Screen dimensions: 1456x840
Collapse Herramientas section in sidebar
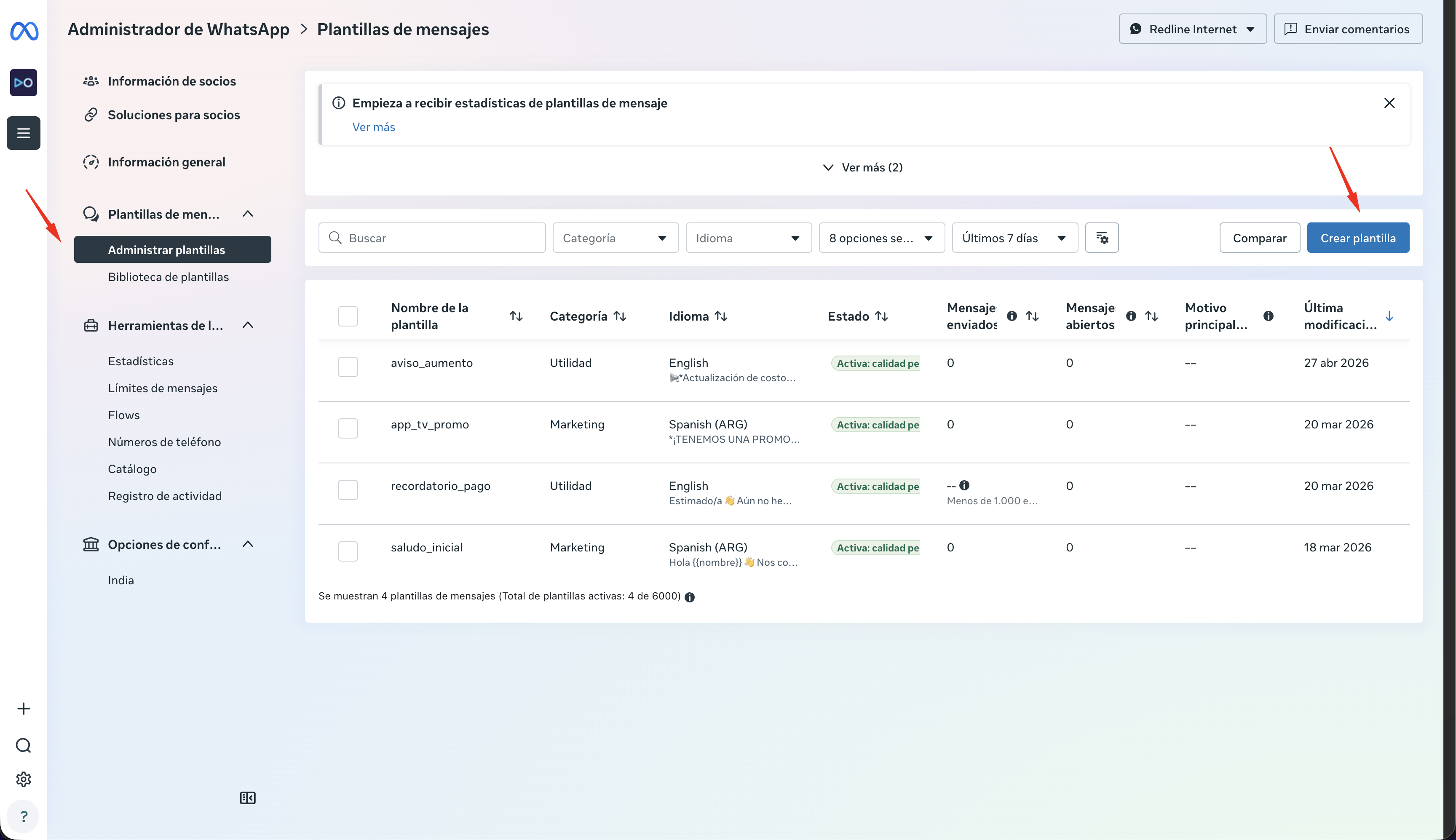pos(248,325)
